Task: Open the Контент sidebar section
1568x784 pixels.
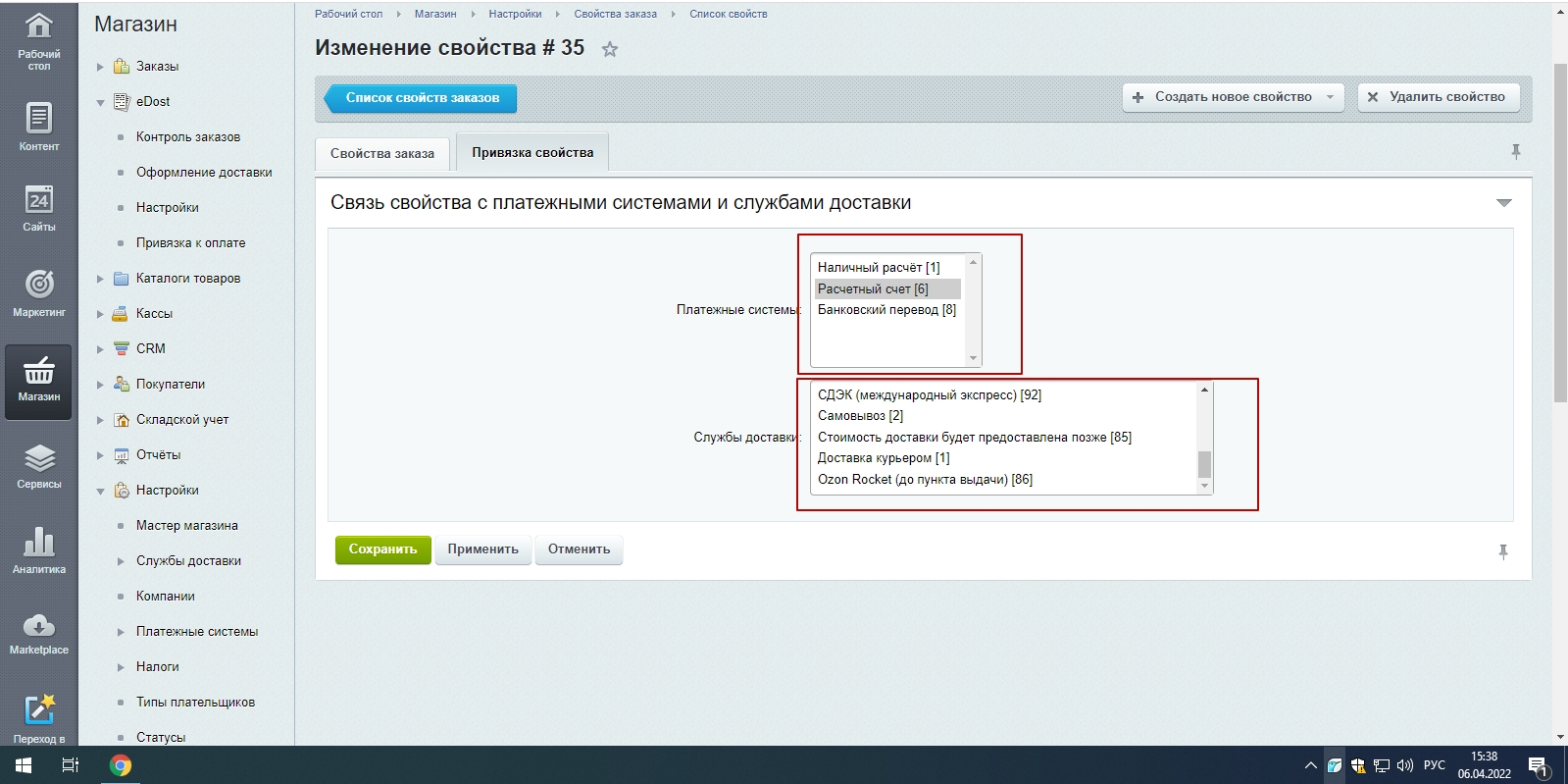Action: click(38, 127)
